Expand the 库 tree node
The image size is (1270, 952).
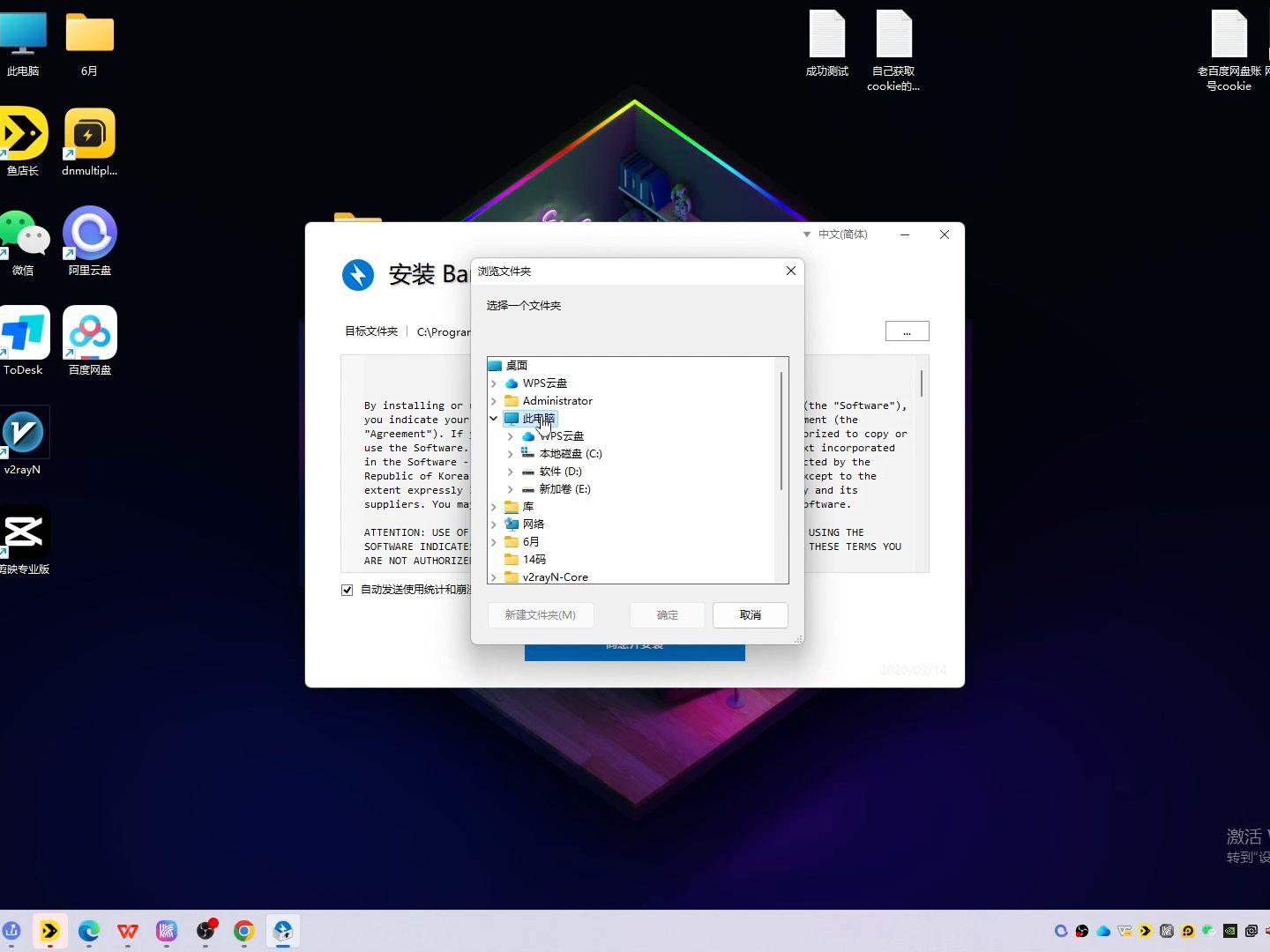coord(494,507)
